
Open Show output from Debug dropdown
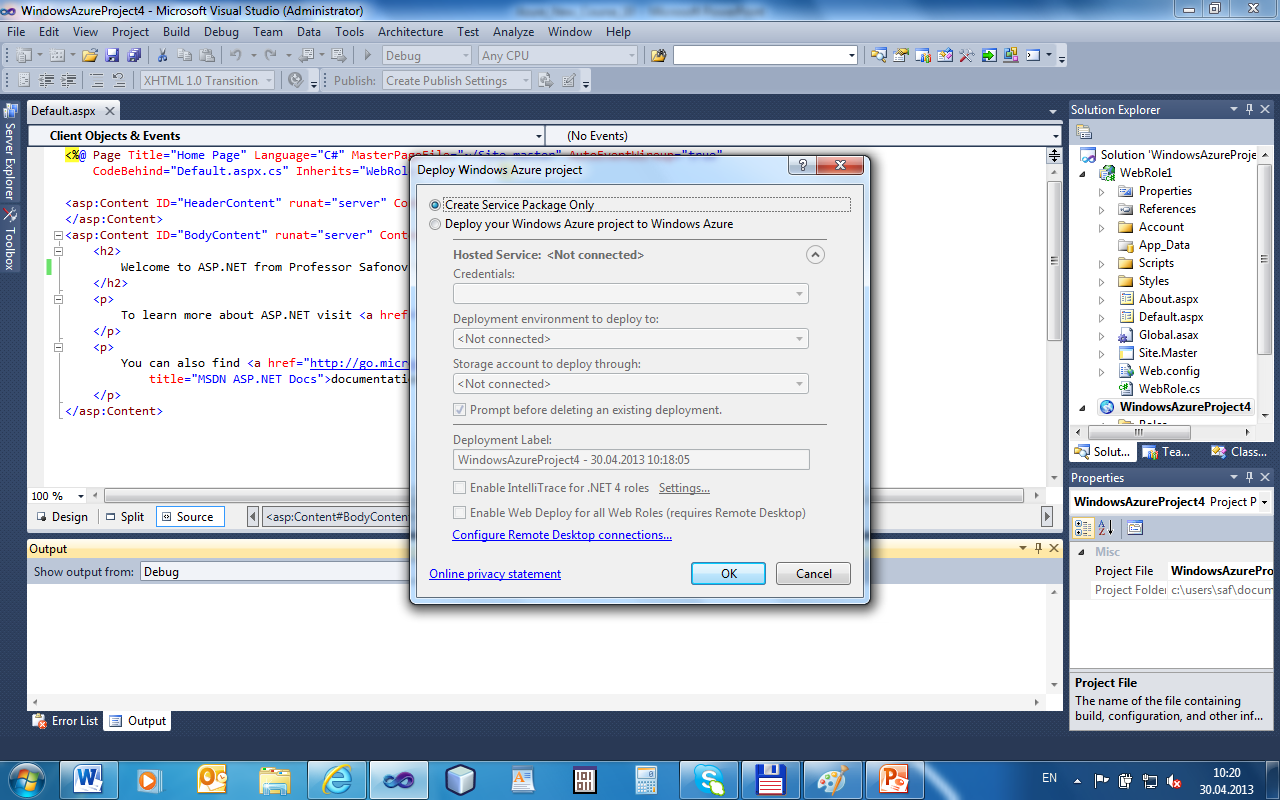276,572
